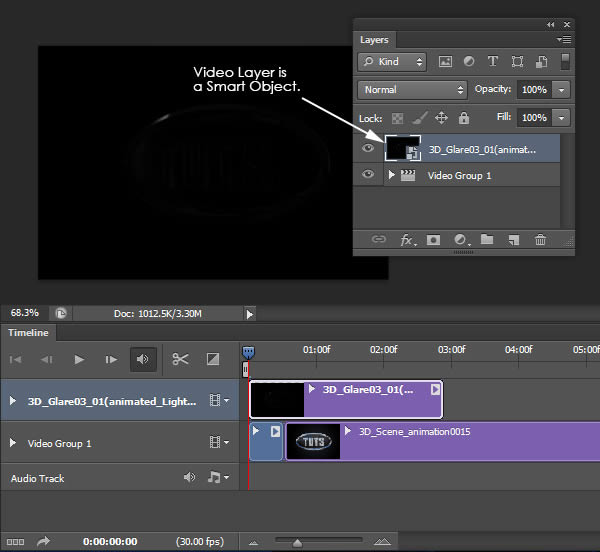Click the lock all padlock icon
Screen dimensions: 600x552
pyautogui.click(x=464, y=118)
